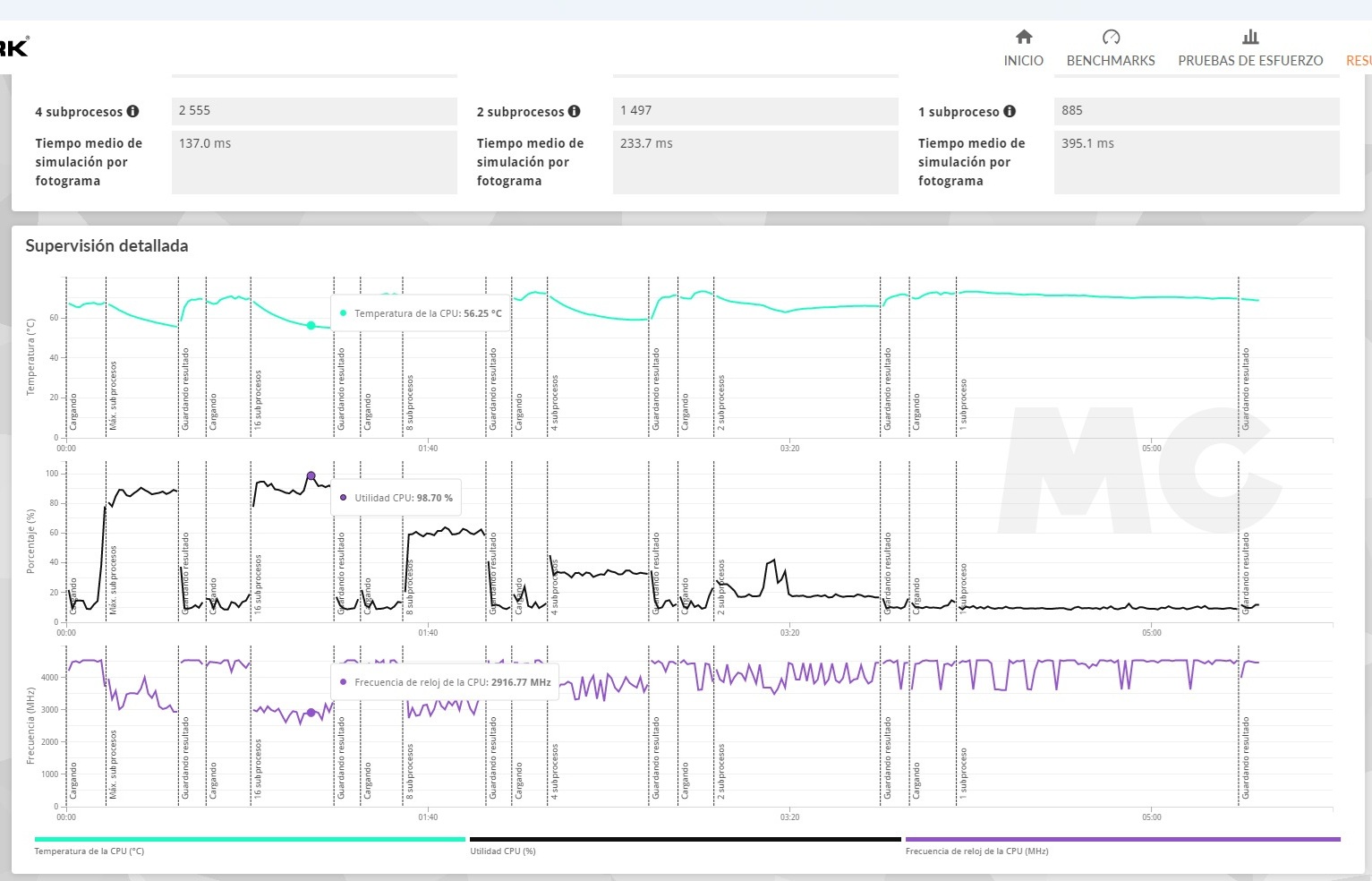Click the purple data point on CPU usage chart
Image resolution: width=1372 pixels, height=881 pixels.
pyautogui.click(x=311, y=476)
